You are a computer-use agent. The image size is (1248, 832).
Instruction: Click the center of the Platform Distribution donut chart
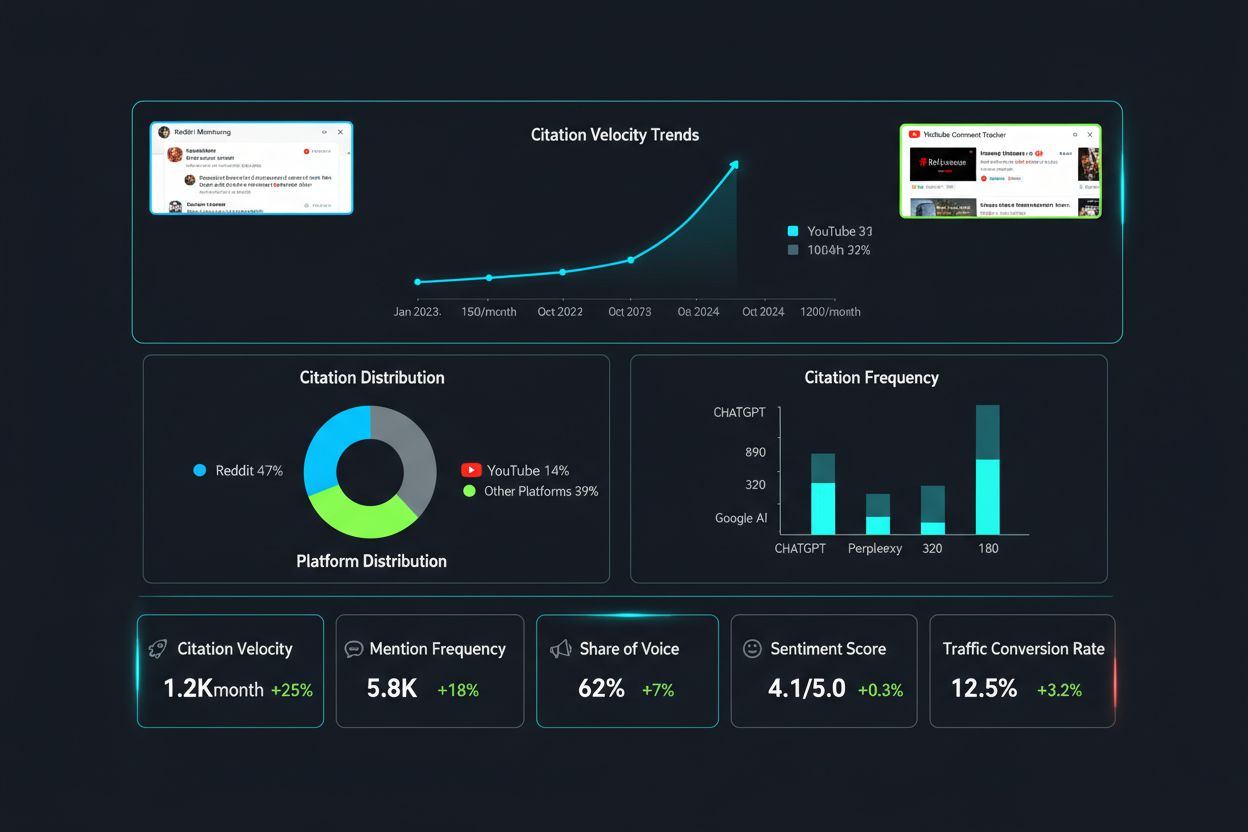(370, 470)
